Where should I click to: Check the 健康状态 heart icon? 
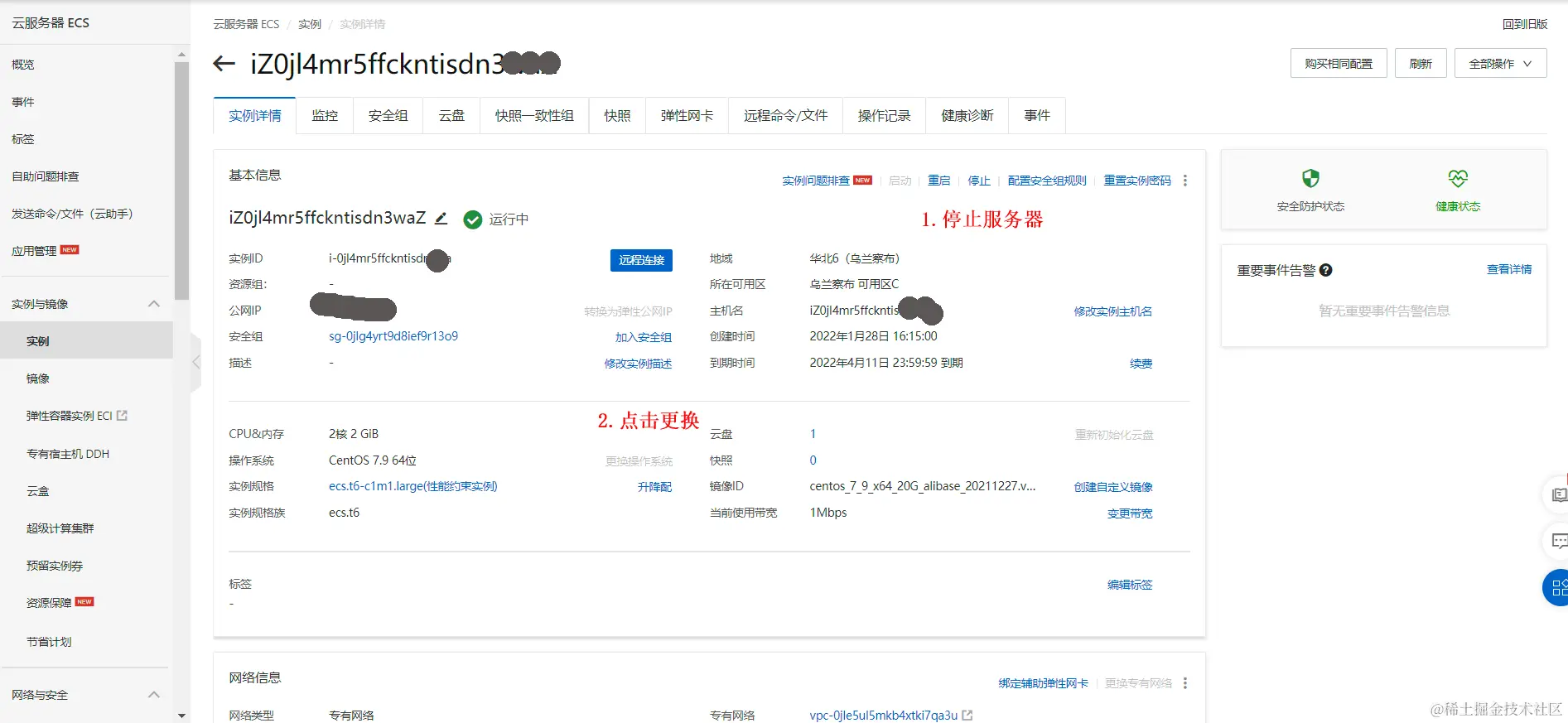coord(1458,178)
